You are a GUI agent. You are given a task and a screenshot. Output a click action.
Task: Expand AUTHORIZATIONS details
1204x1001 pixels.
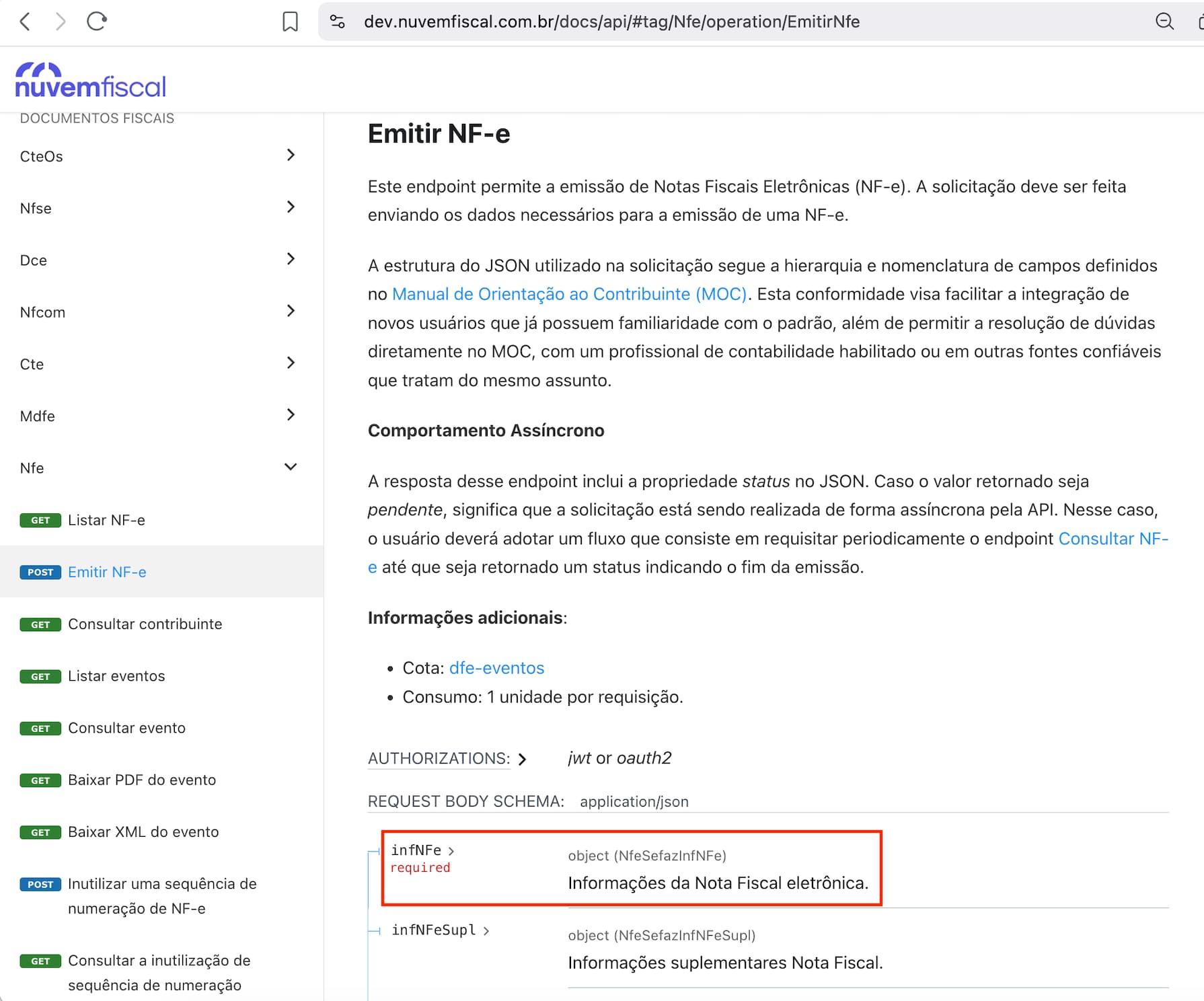click(447, 758)
